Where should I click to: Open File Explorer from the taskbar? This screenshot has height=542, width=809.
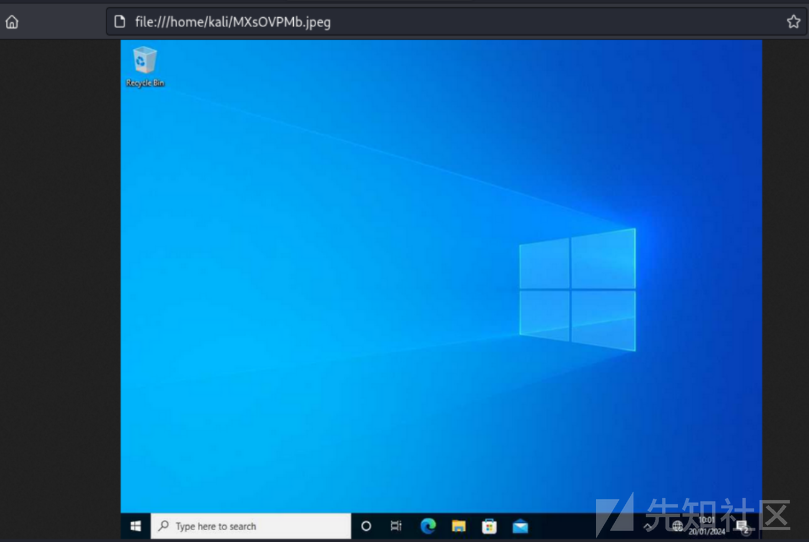[x=458, y=526]
